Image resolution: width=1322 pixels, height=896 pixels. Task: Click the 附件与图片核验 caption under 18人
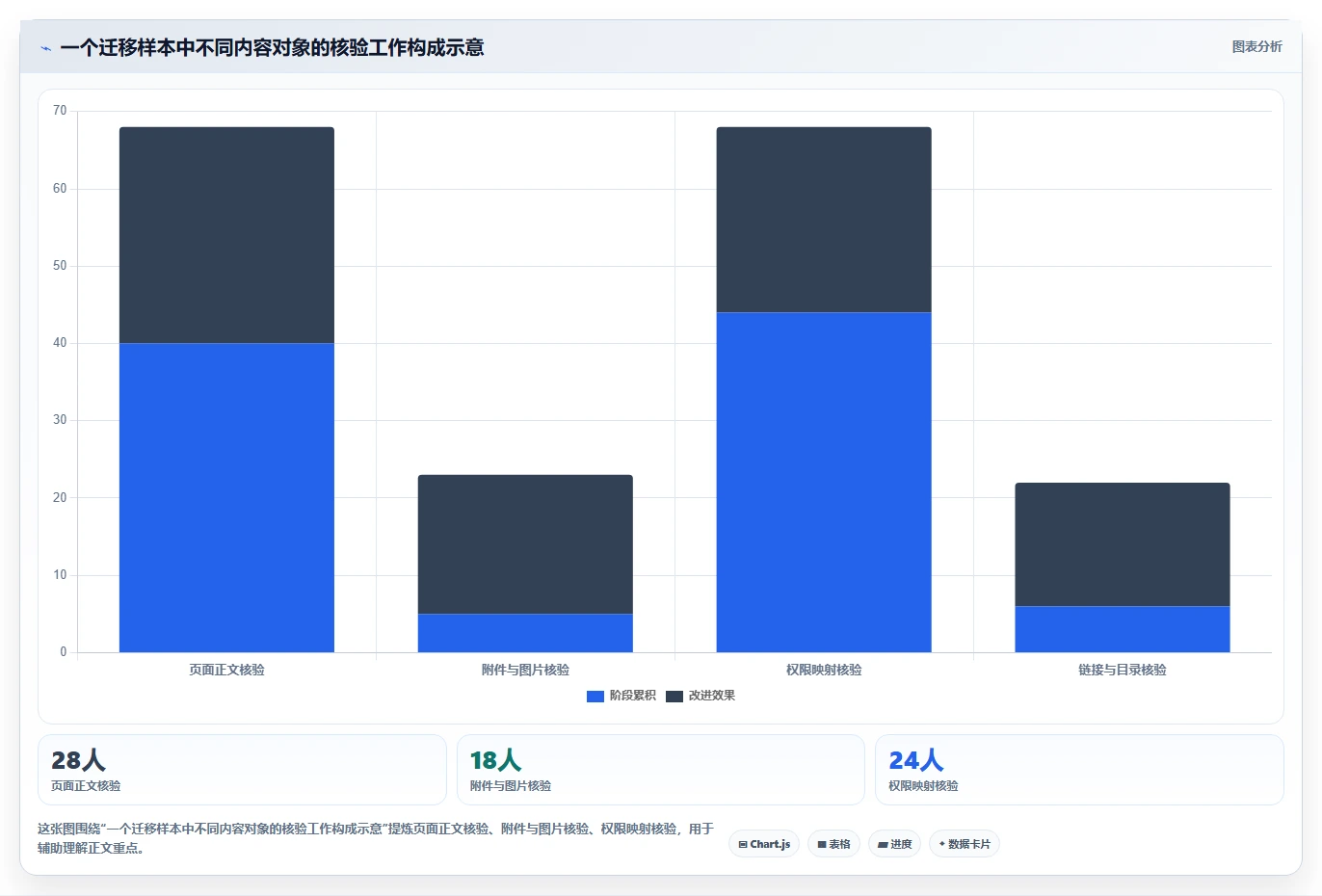coord(511,786)
